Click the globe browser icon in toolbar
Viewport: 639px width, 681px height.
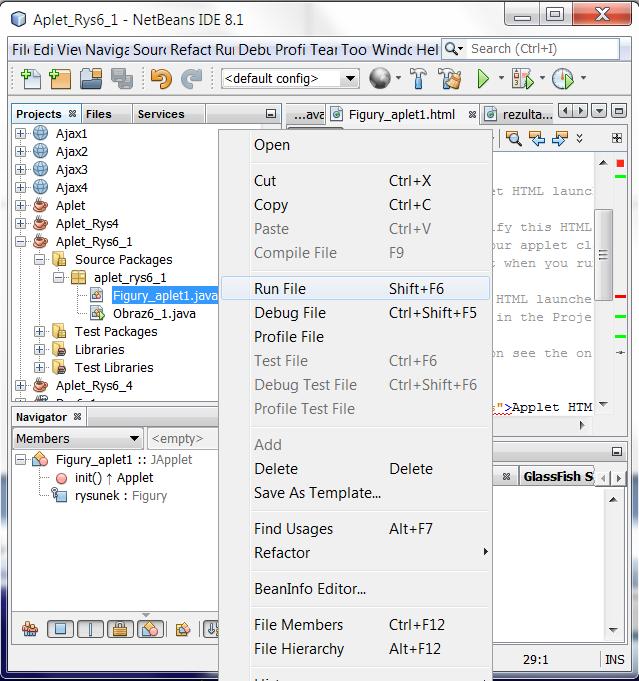[380, 79]
